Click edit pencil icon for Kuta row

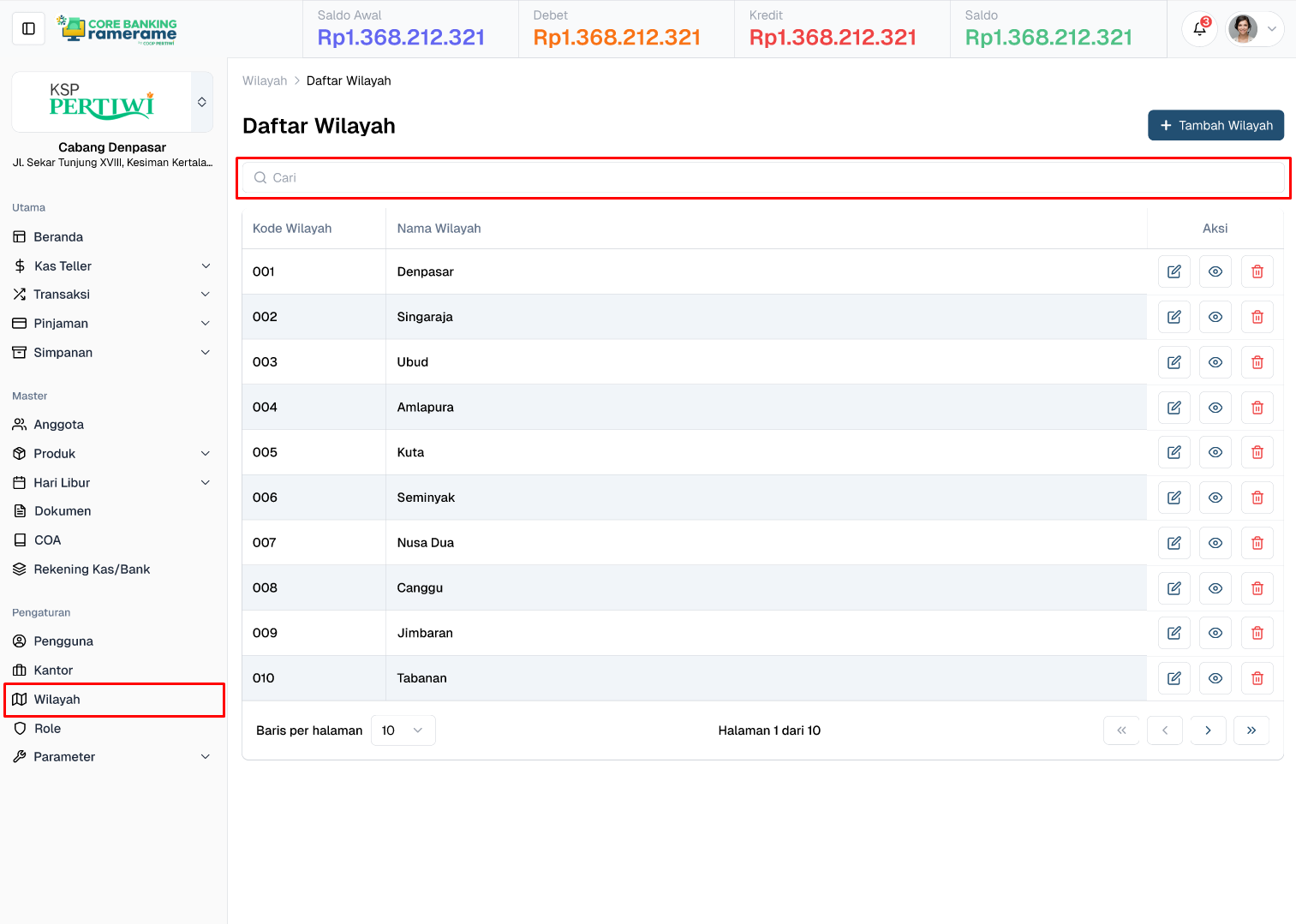coord(1174,452)
